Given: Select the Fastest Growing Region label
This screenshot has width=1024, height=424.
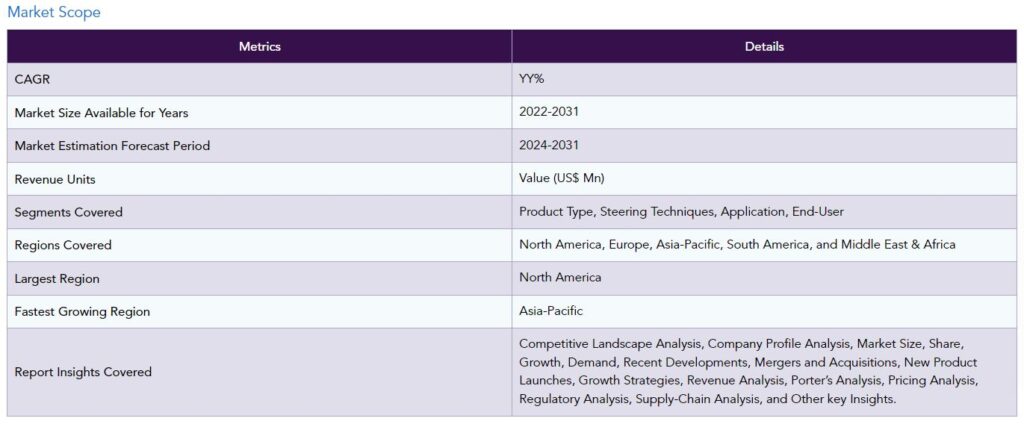Looking at the screenshot, I should [x=82, y=311].
